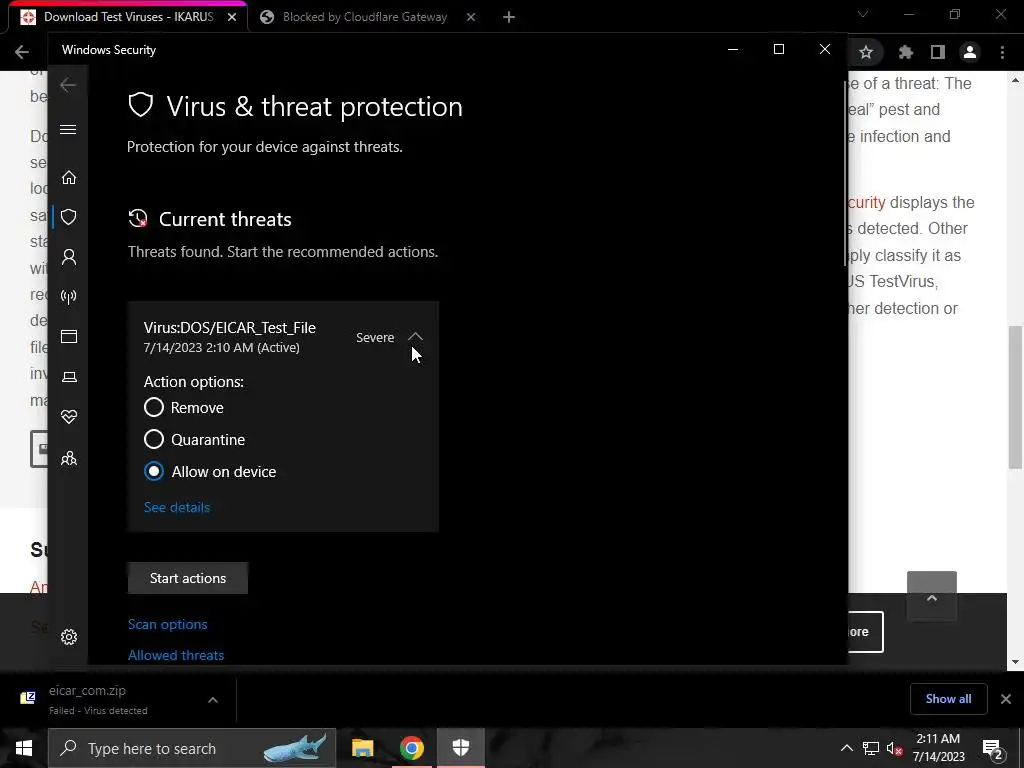The image size is (1024, 768).
Task: Toggle the hamburger navigation menu in Windows Security
Action: coord(68,129)
